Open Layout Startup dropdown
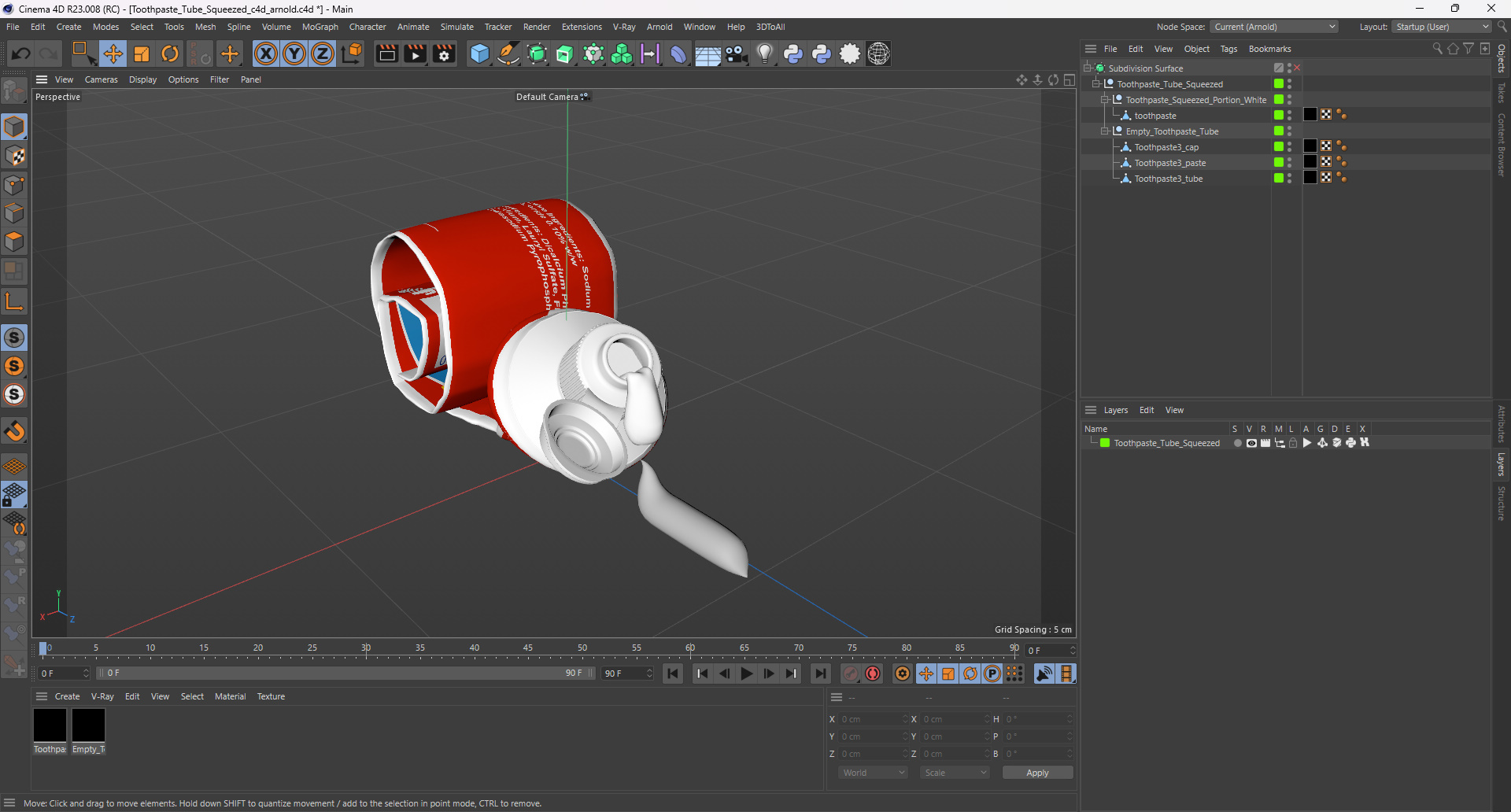 [x=1442, y=27]
